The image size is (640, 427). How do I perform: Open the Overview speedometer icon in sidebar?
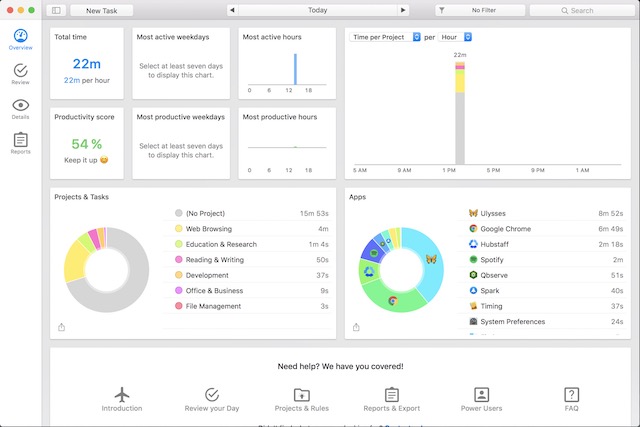point(20,36)
